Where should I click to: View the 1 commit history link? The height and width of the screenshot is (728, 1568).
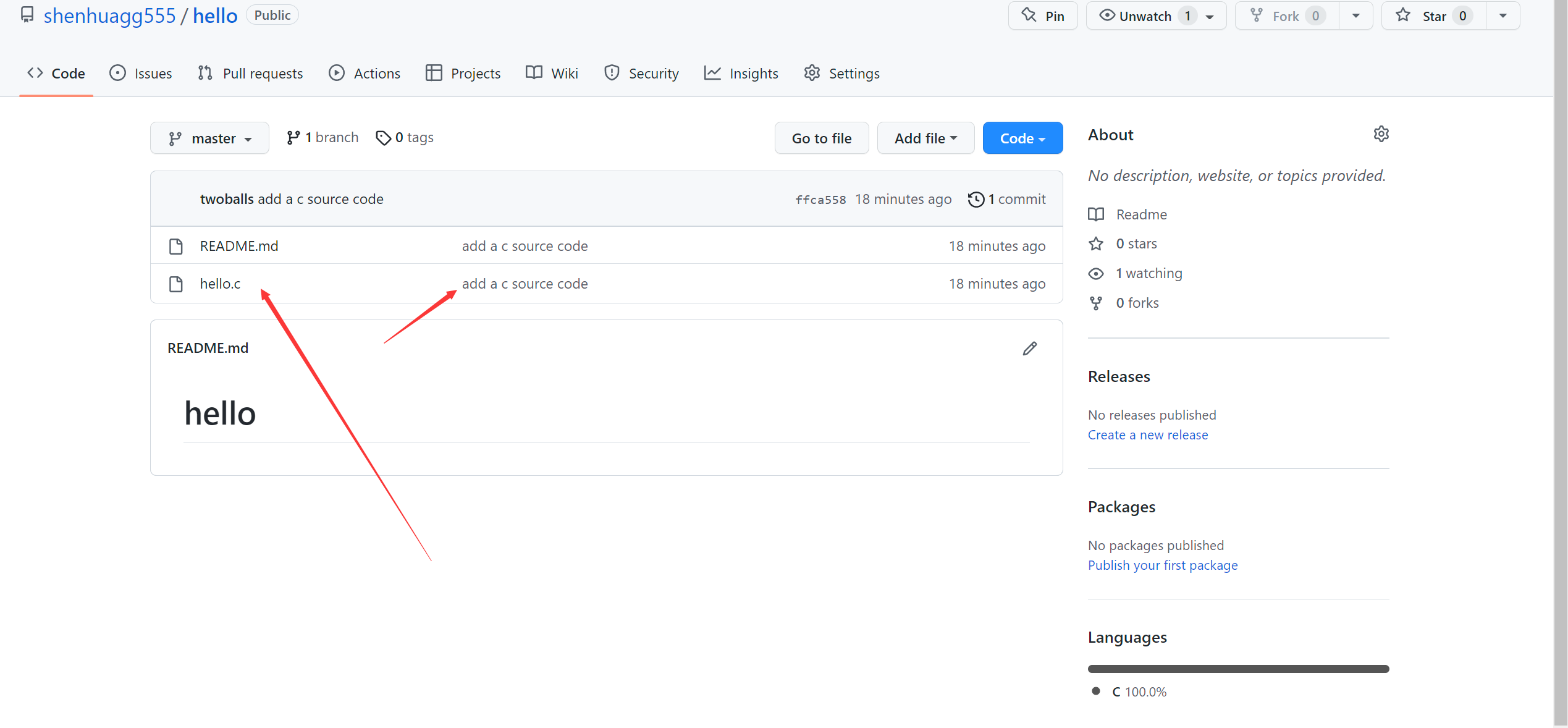click(1007, 199)
